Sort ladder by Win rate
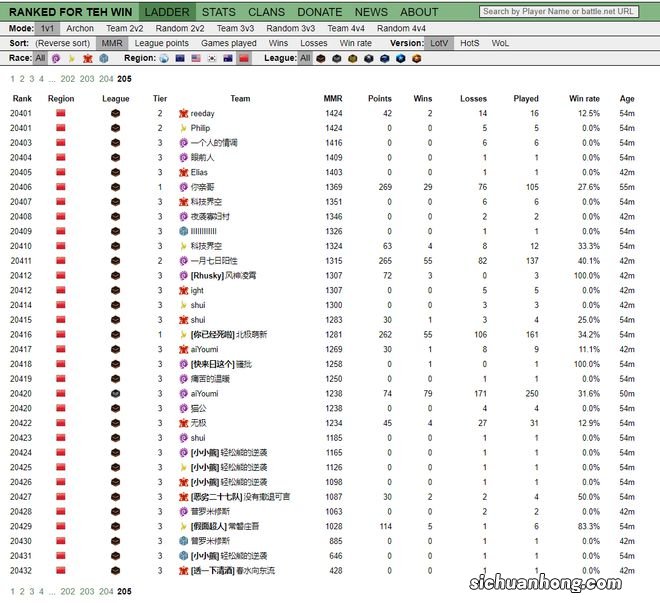The image size is (660, 603). pyautogui.click(x=355, y=44)
